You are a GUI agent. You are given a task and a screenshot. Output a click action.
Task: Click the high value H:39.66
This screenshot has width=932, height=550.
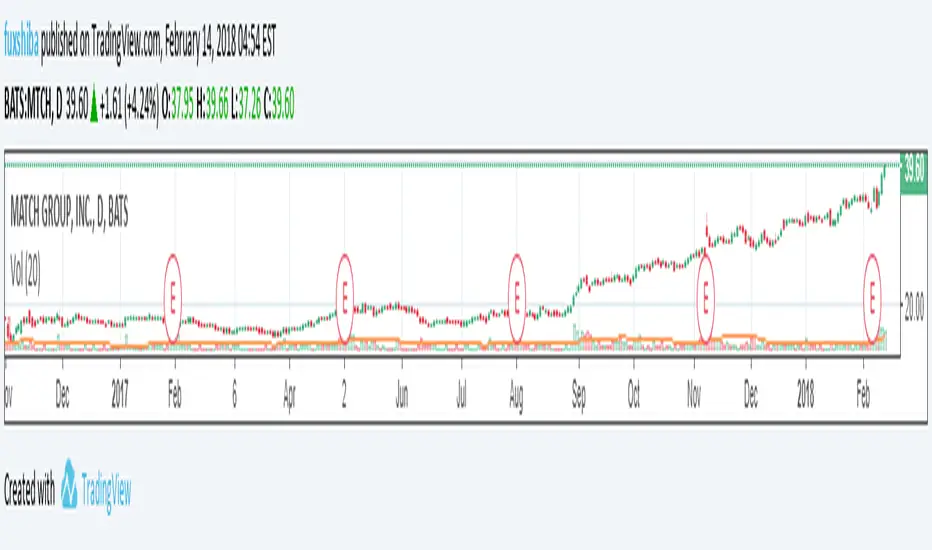click(x=212, y=105)
